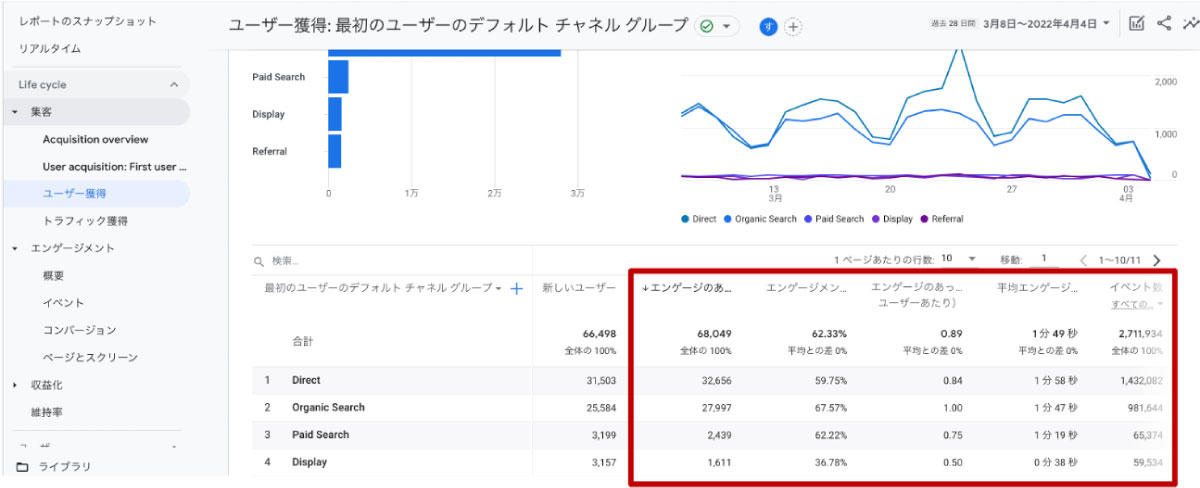This screenshot has height=488, width=1200.
Task: Sort by イベント数 column header
Action: pyautogui.click(x=1136, y=288)
